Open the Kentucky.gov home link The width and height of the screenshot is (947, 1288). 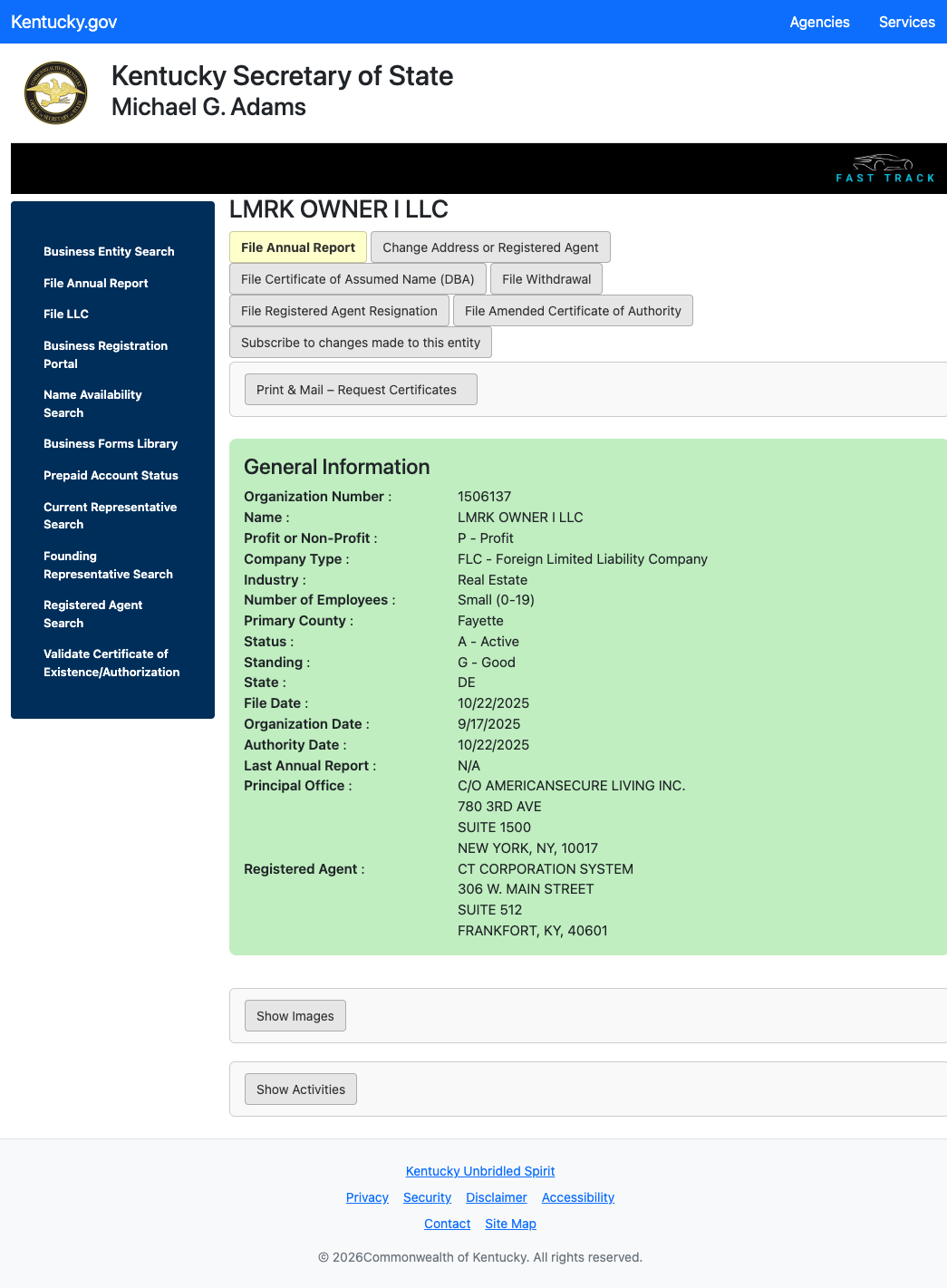tap(63, 22)
